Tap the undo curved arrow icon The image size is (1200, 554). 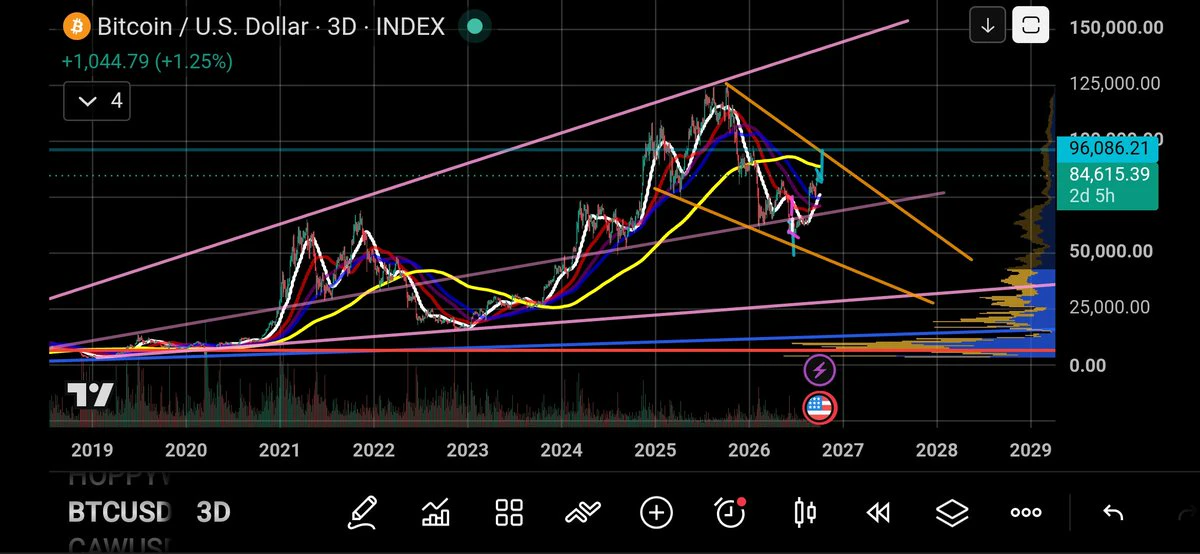[x=1112, y=514]
